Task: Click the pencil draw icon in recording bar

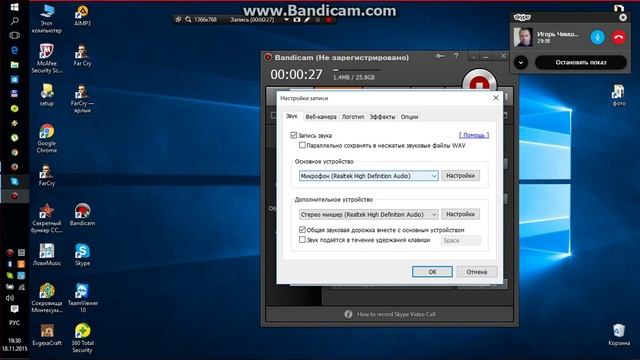Action: [x=307, y=20]
